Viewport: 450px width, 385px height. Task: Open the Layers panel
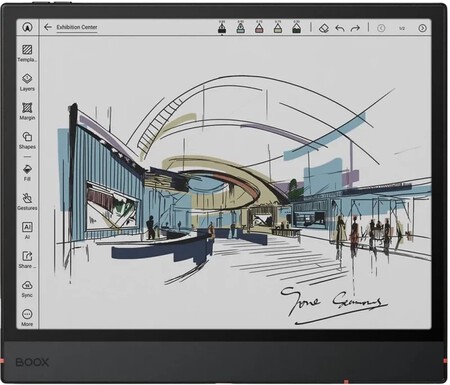pyautogui.click(x=27, y=82)
